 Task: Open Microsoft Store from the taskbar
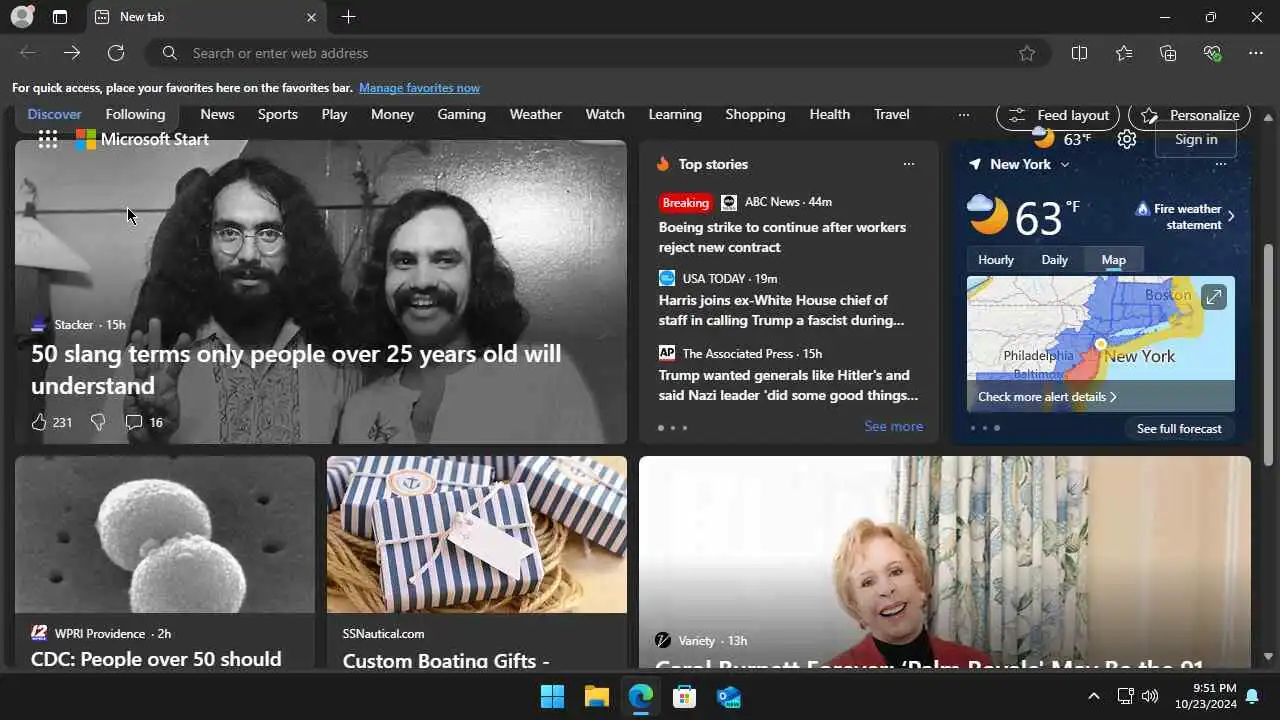pos(684,696)
